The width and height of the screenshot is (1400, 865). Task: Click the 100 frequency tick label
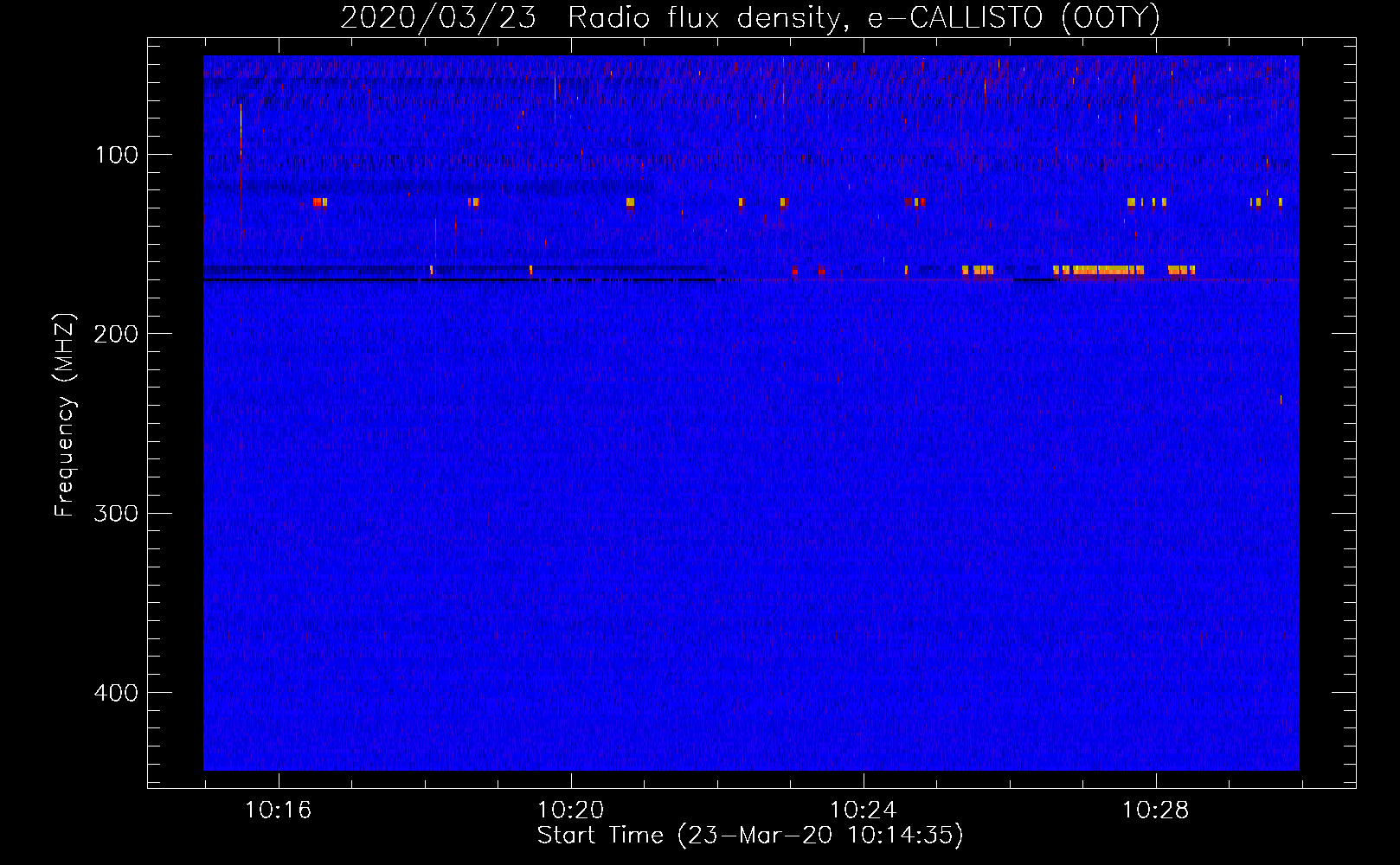[117, 155]
